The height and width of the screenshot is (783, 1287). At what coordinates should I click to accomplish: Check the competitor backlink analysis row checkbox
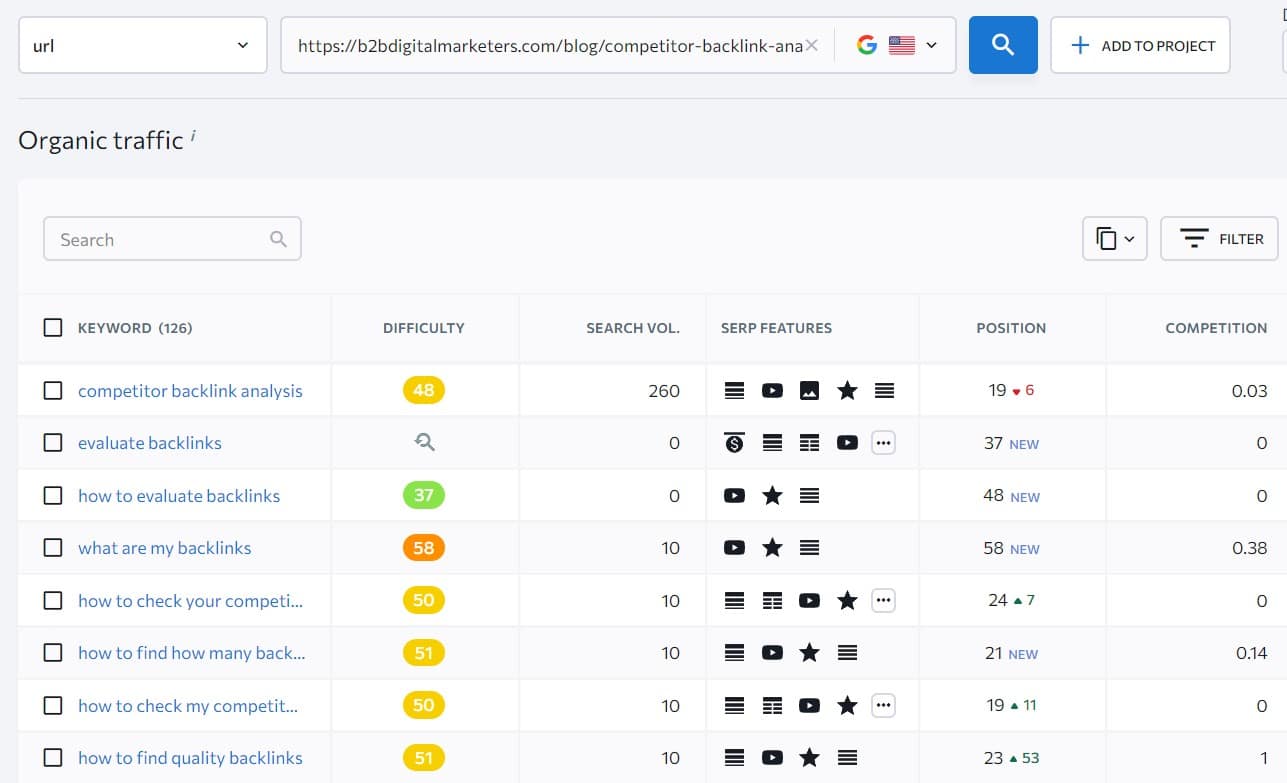point(53,391)
